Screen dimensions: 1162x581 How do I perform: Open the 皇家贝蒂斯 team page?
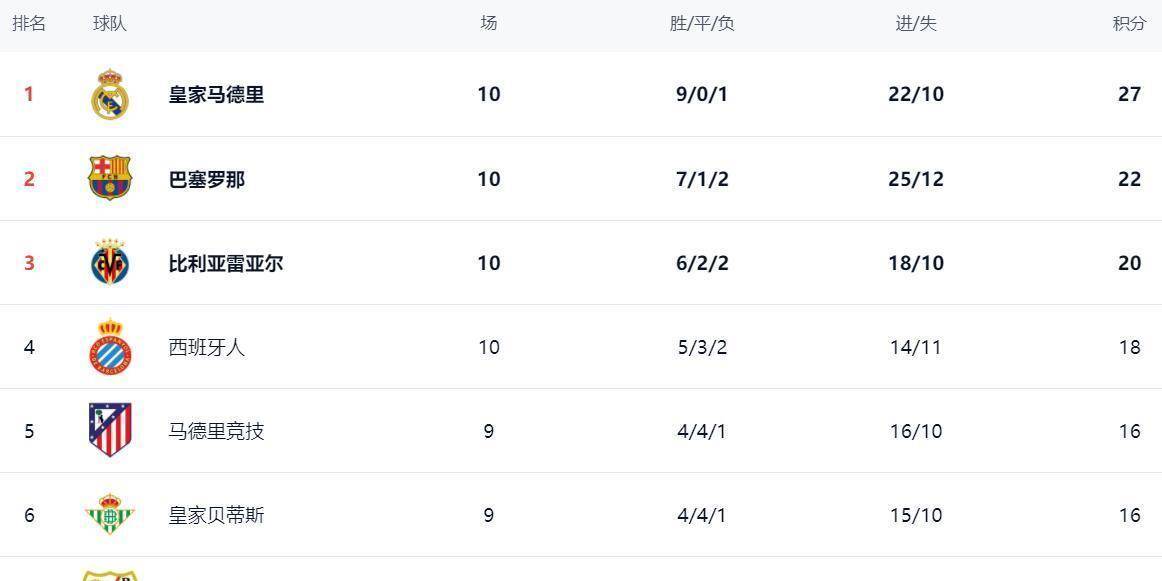[x=216, y=516]
